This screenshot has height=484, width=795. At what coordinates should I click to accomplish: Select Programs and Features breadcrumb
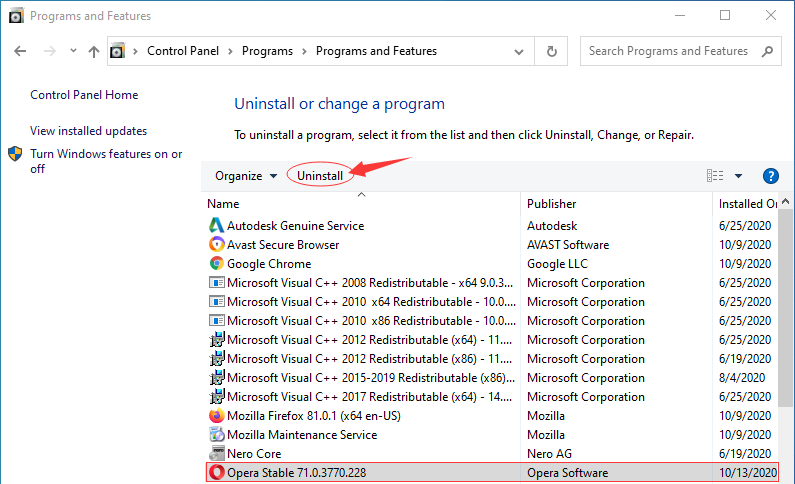(x=376, y=51)
